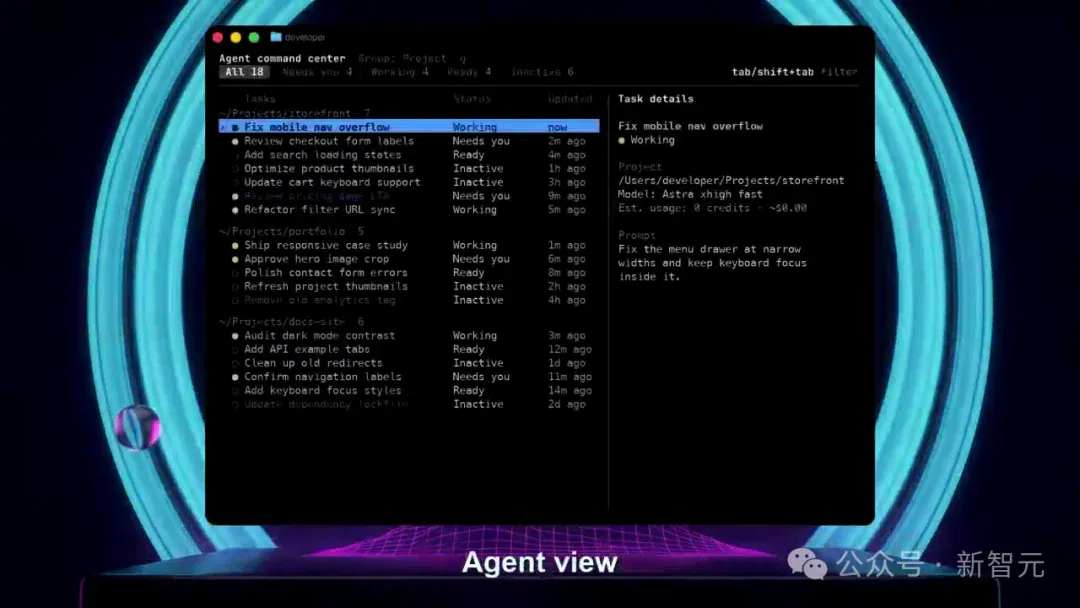Collapse the ~/Projects/storefront group
The image size is (1080, 608).
(295, 113)
